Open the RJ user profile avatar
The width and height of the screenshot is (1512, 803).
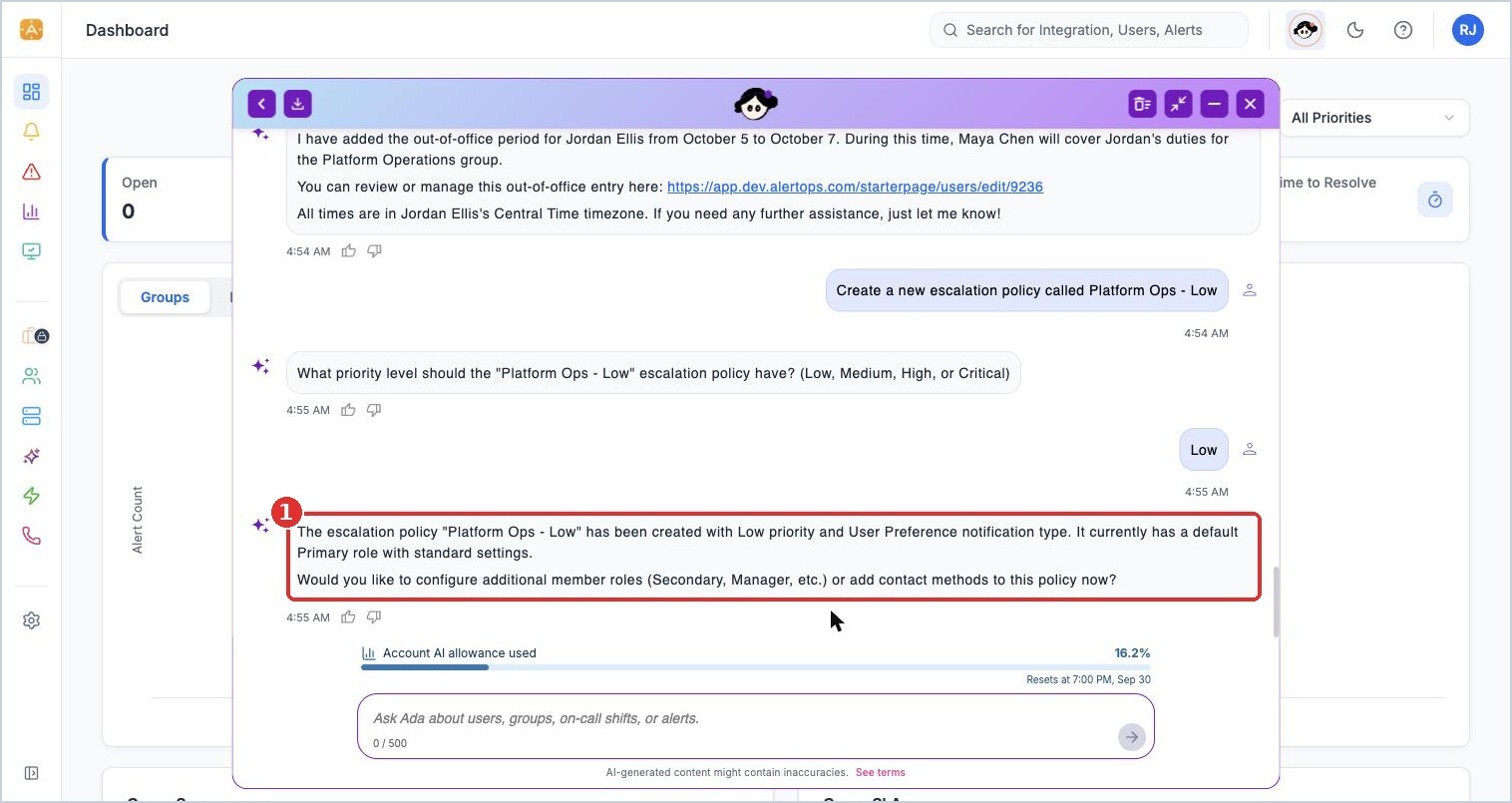(x=1468, y=30)
